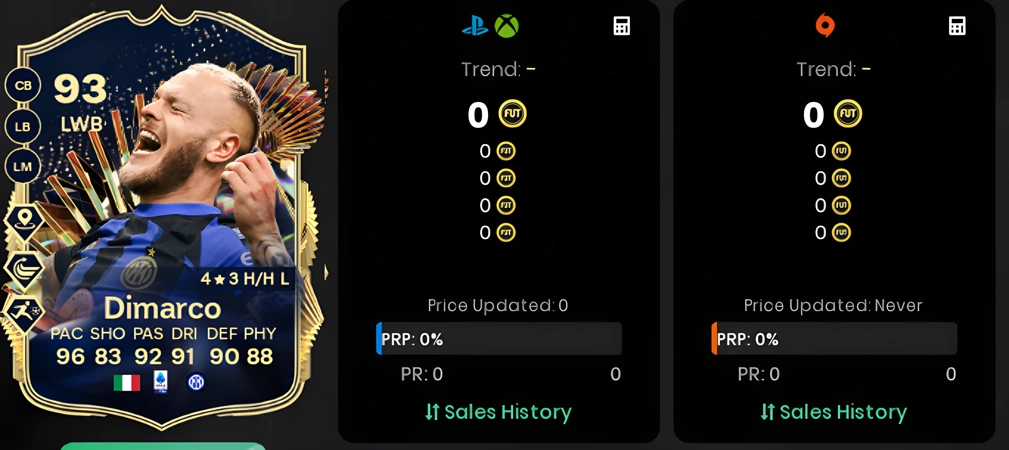
Task: Open the console price calculator icon
Action: [x=621, y=26]
